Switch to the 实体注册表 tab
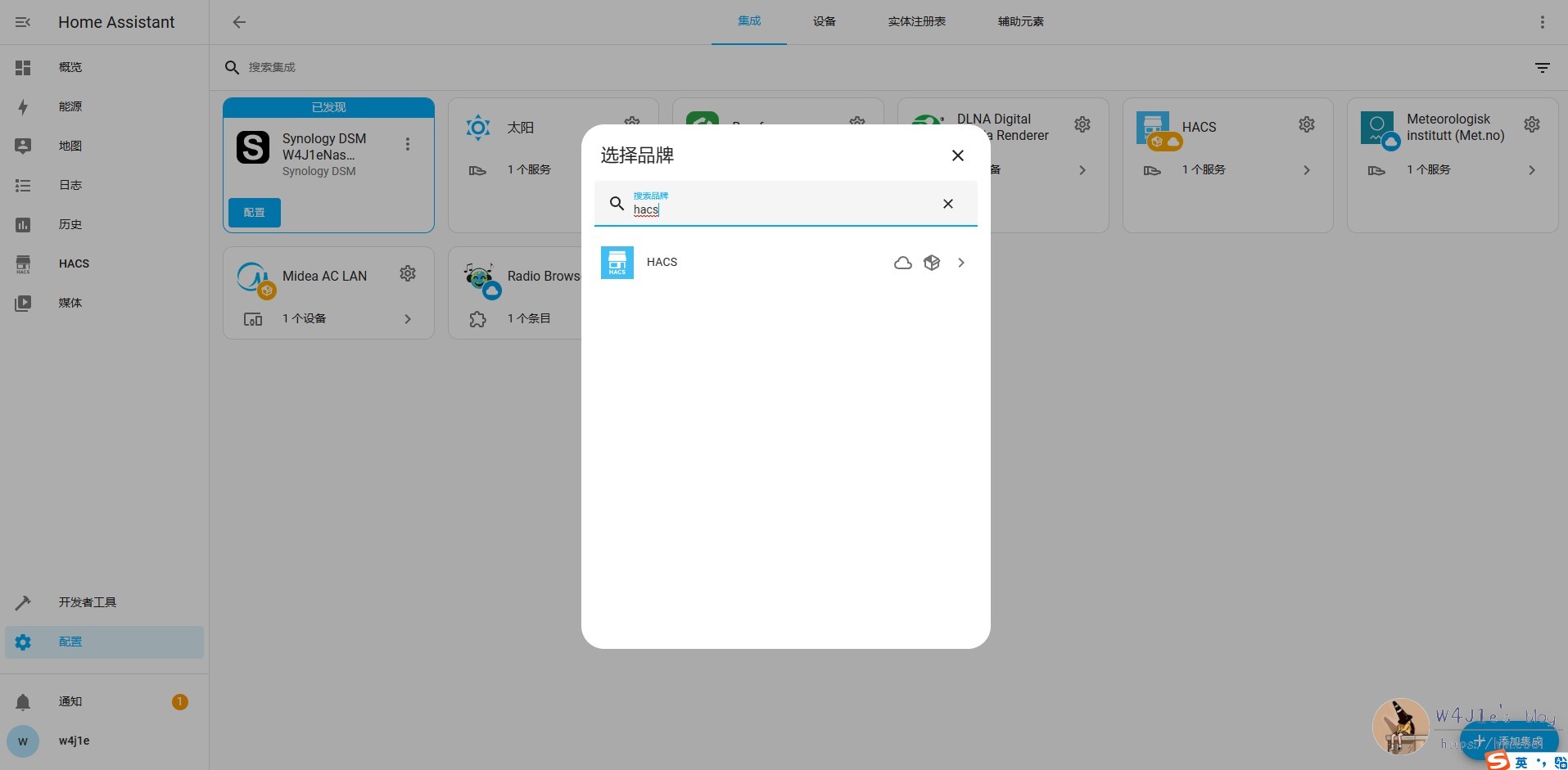The image size is (1568, 770). coord(916,22)
